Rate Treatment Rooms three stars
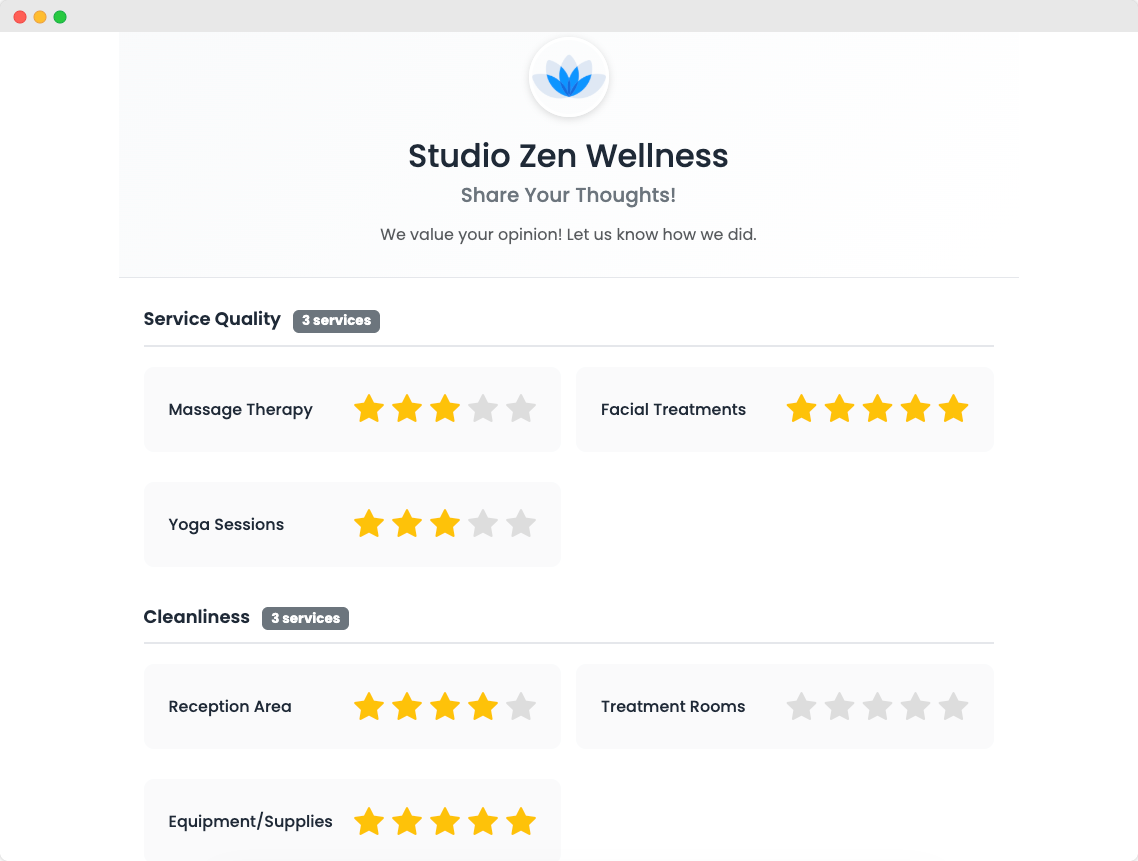The height and width of the screenshot is (861, 1138). click(877, 707)
